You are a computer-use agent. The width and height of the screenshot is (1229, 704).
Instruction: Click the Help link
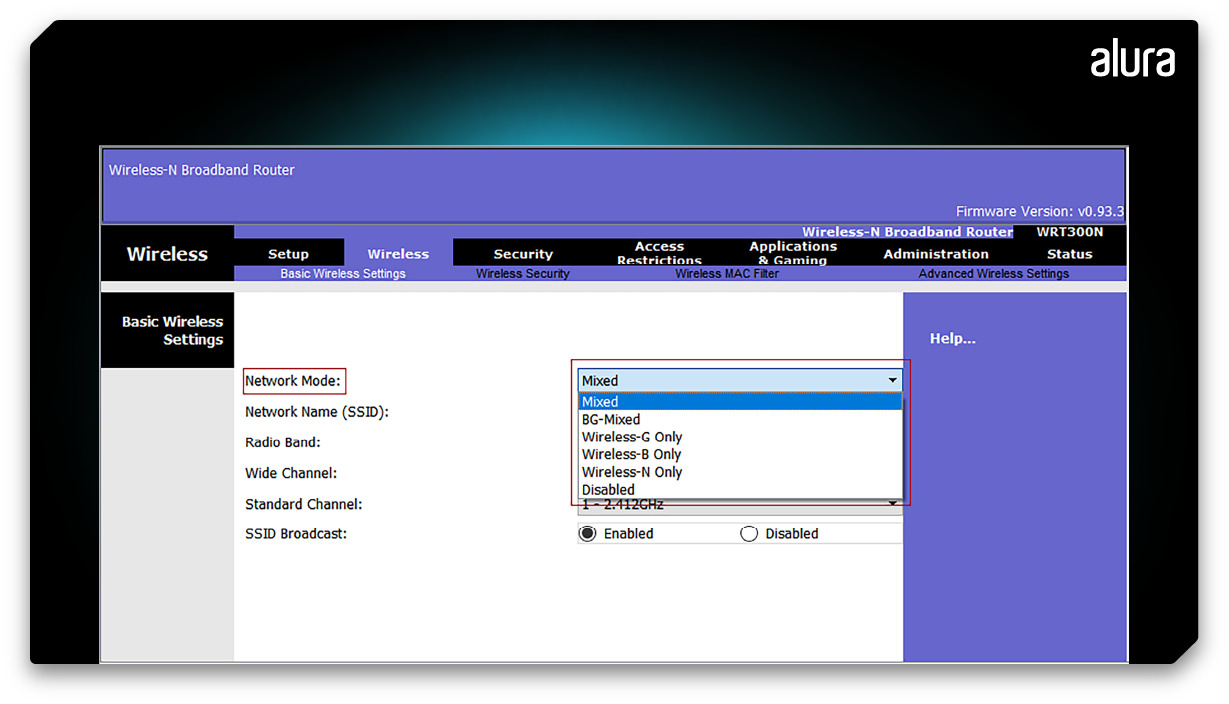(x=952, y=338)
